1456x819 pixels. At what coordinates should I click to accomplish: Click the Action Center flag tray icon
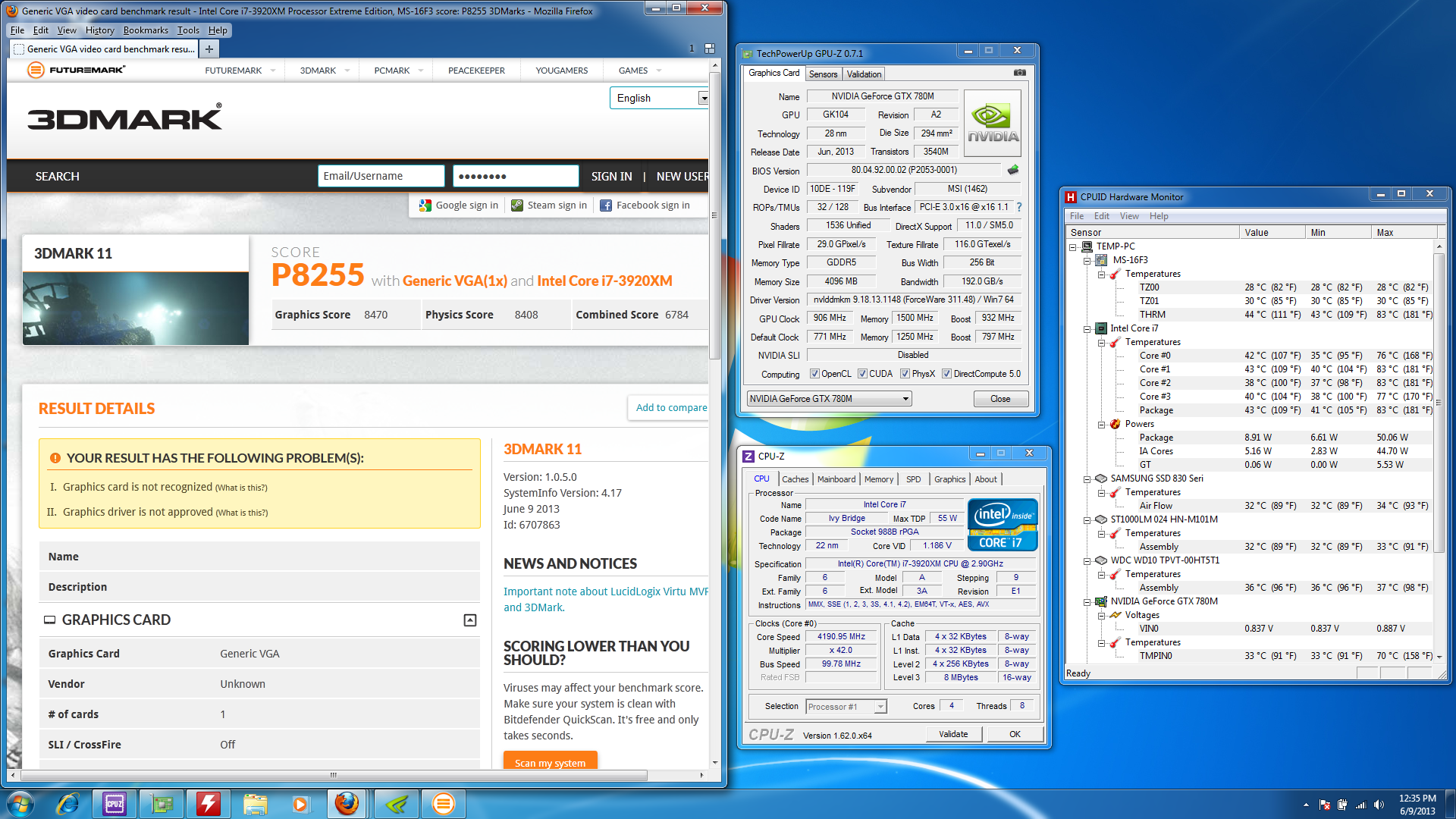[1325, 805]
